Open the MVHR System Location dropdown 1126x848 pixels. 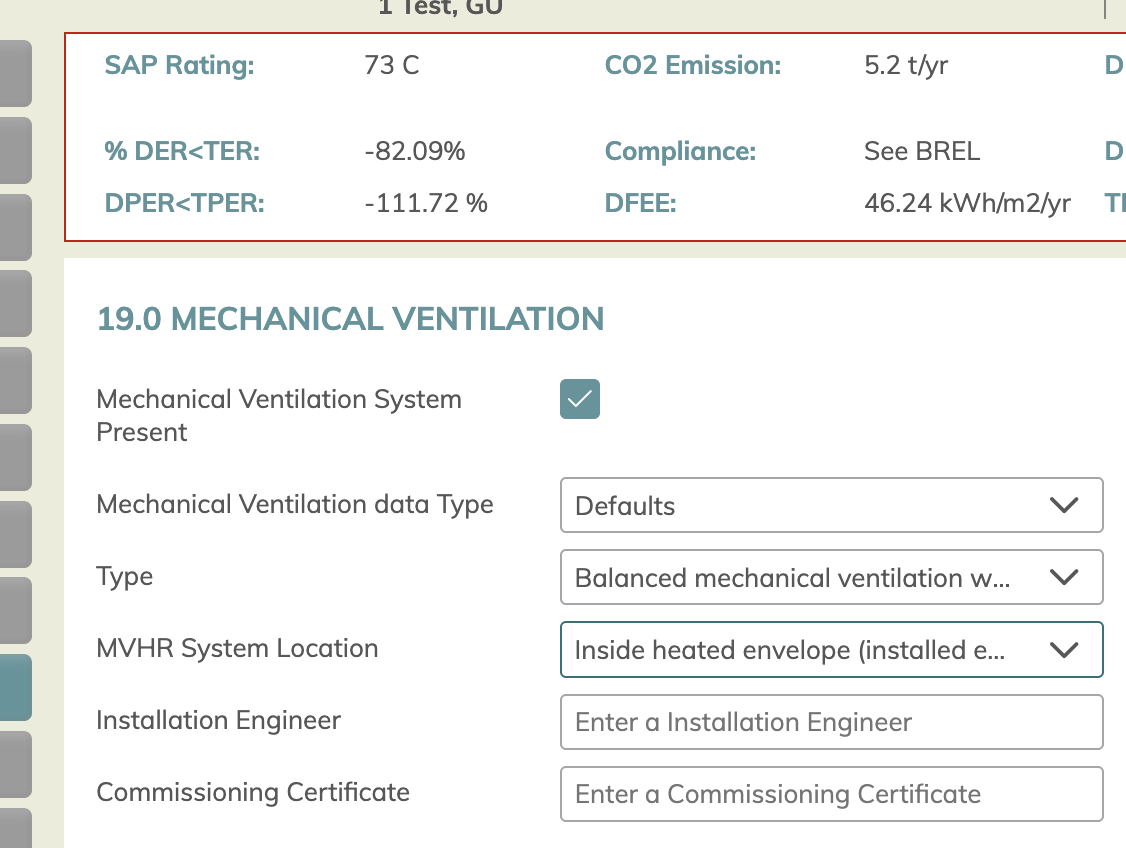click(832, 650)
